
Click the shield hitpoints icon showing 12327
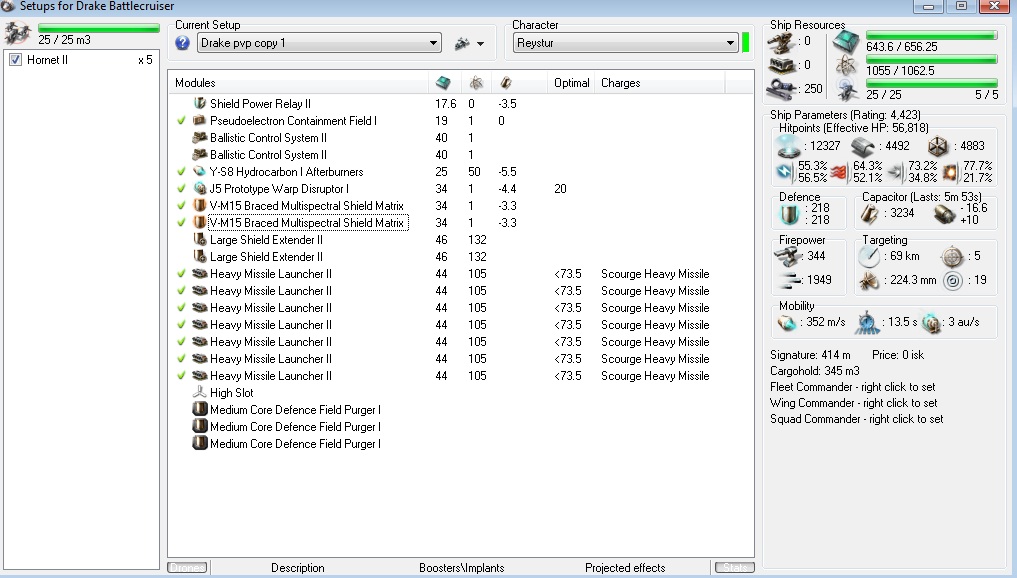pos(789,147)
